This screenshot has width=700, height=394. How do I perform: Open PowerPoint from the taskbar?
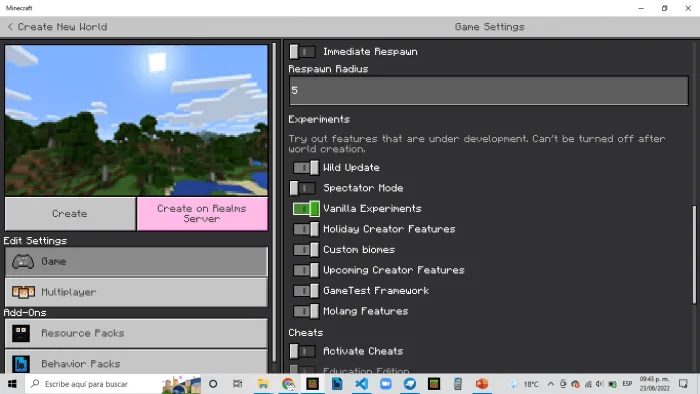482,384
